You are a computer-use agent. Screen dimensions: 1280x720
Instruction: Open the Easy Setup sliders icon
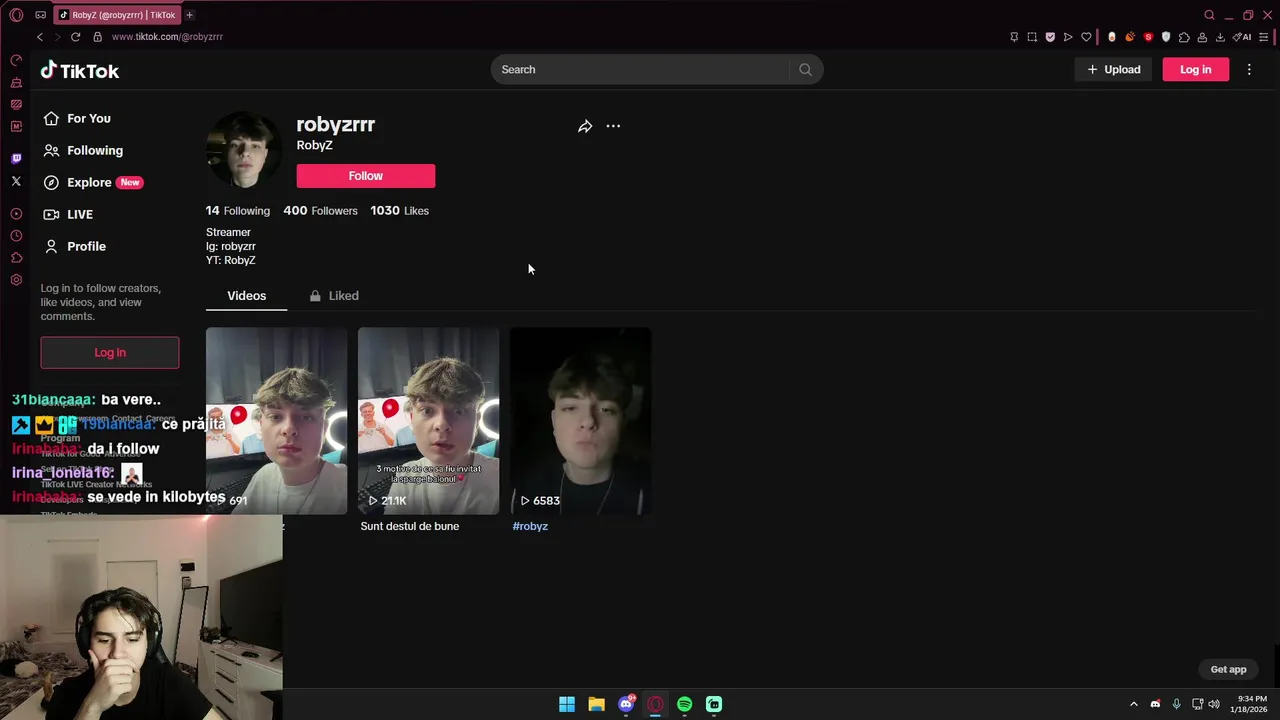[x=1265, y=37]
